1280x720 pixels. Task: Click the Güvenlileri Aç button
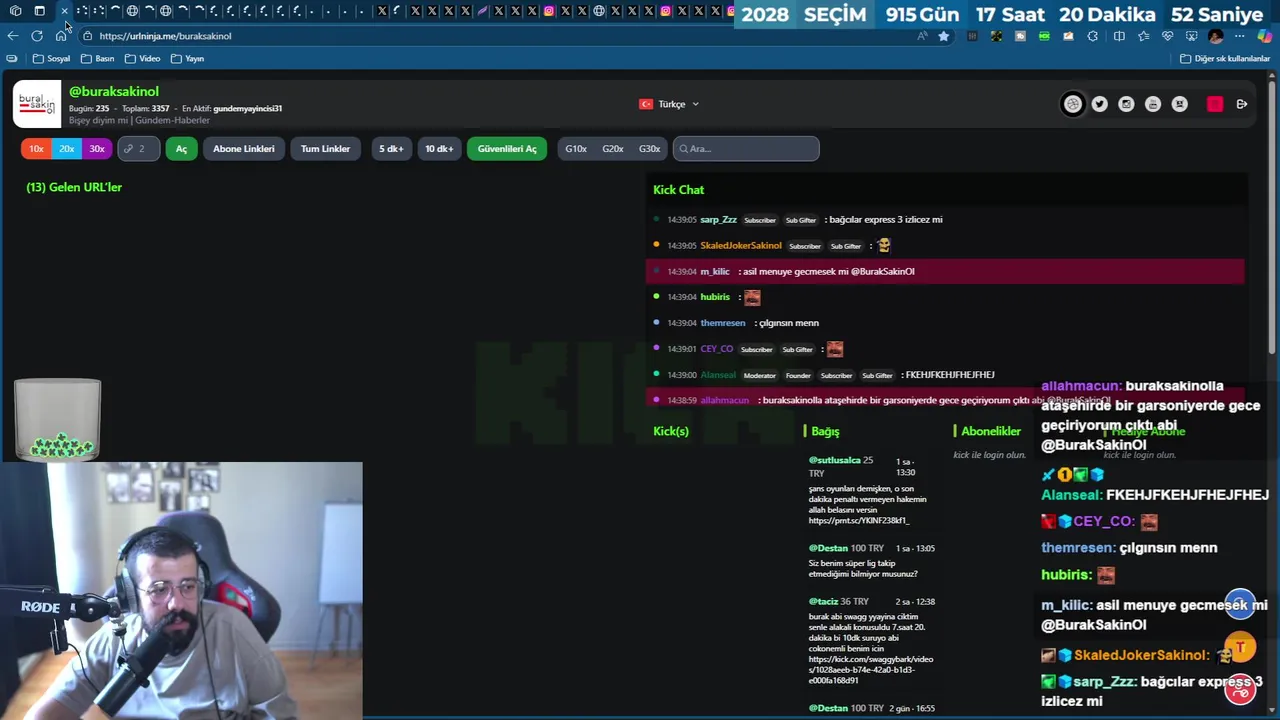click(507, 149)
